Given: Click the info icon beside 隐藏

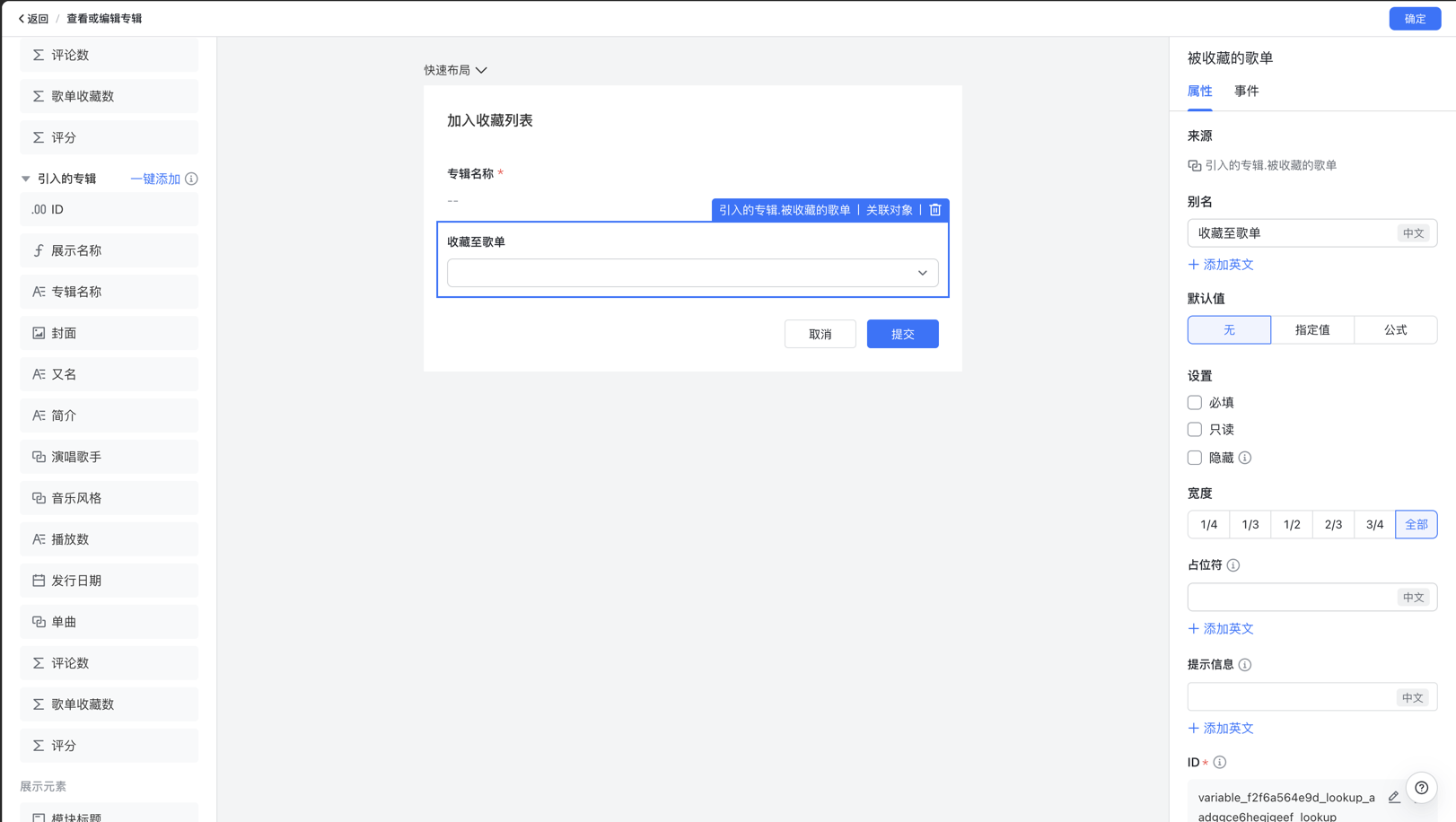Looking at the screenshot, I should click(1245, 458).
